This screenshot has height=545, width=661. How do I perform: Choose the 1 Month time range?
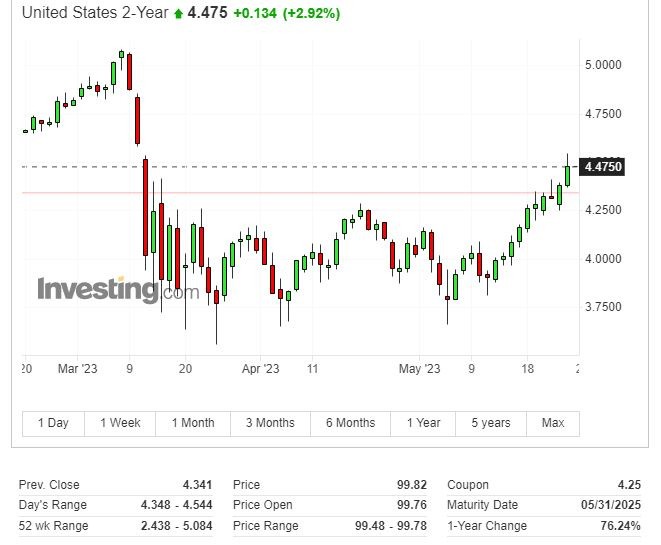(192, 423)
